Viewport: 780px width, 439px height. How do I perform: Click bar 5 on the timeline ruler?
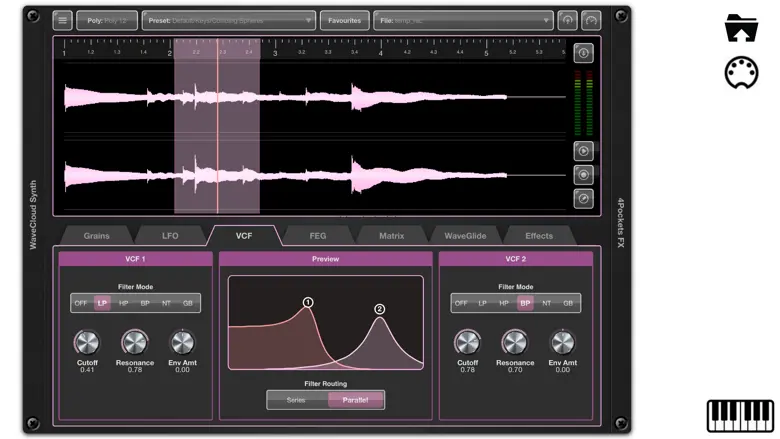point(486,53)
